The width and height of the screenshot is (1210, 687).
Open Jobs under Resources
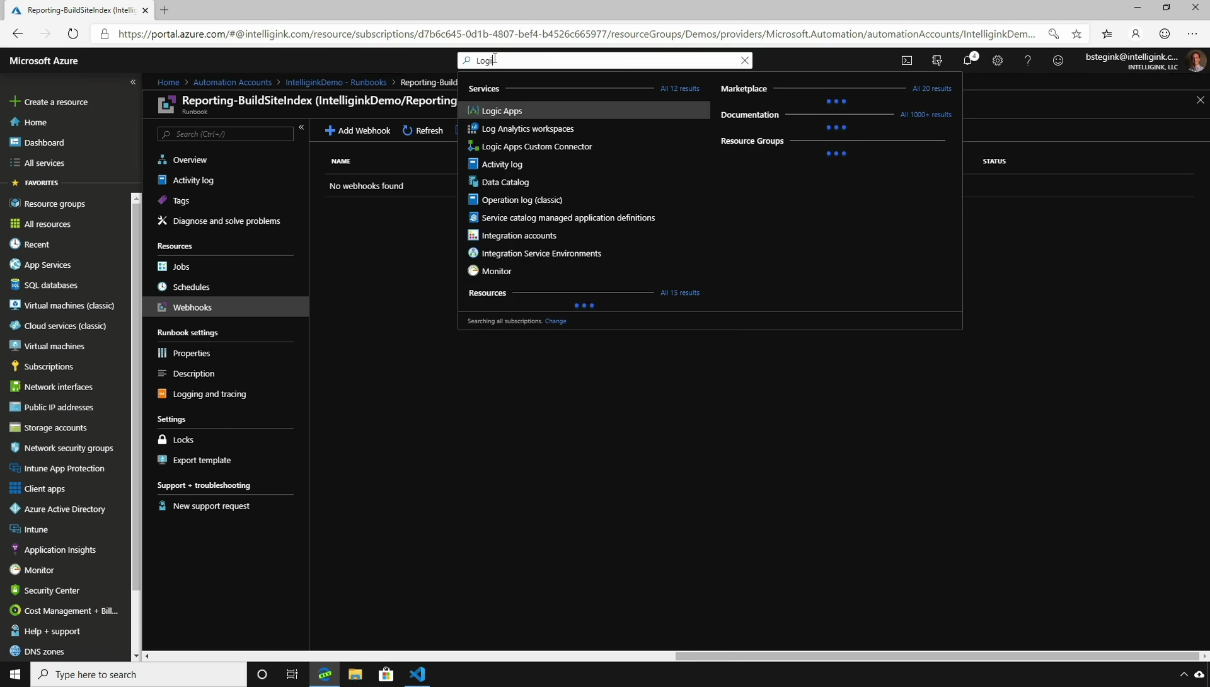point(181,267)
